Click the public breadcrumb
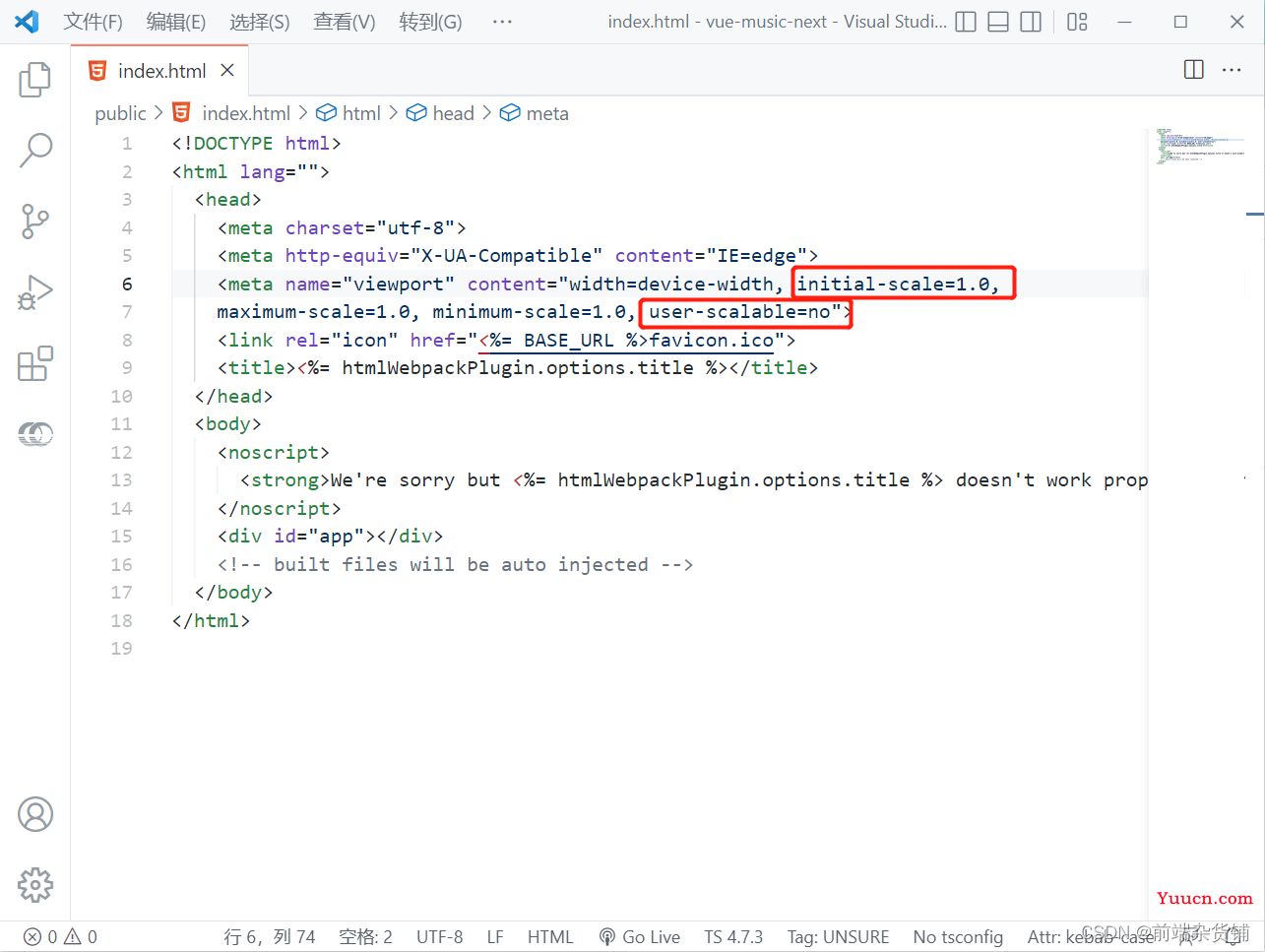The width and height of the screenshot is (1265, 952). pos(120,113)
